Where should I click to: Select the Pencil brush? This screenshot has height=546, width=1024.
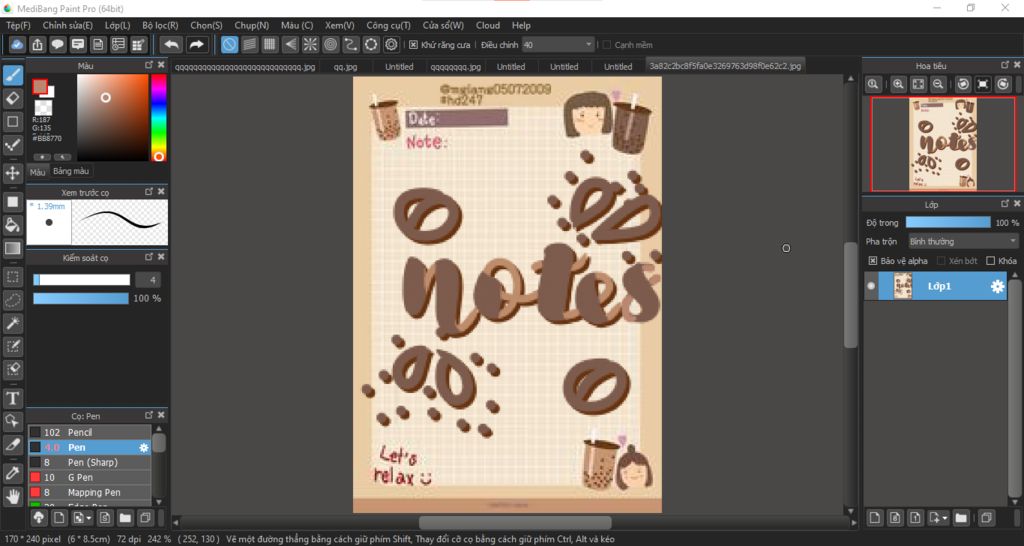[x=89, y=432]
